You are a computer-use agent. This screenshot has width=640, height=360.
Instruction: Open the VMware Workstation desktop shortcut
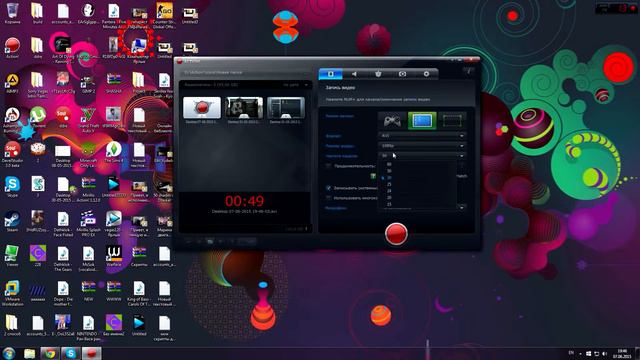pyautogui.click(x=12, y=293)
